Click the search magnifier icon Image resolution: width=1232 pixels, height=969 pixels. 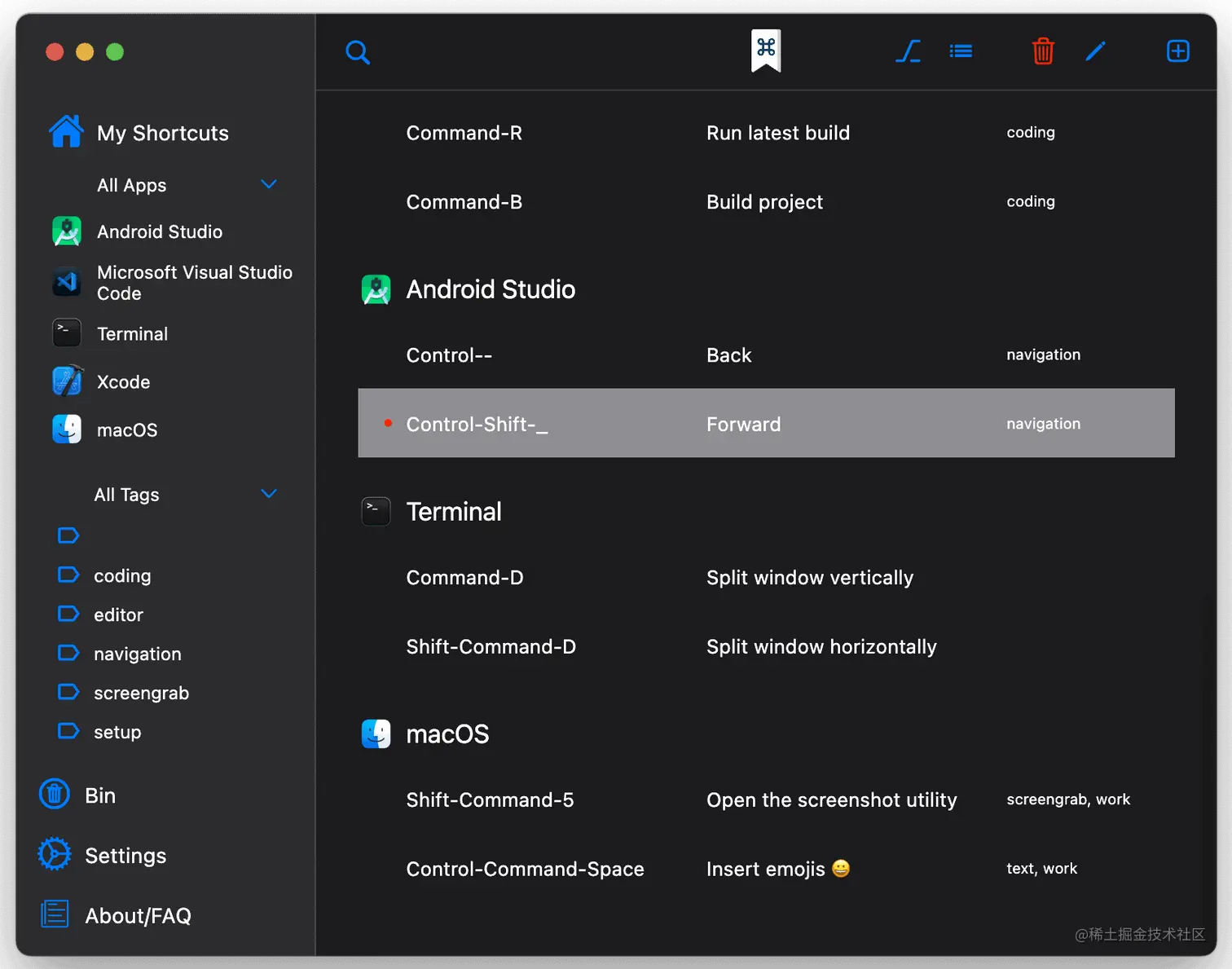(x=358, y=52)
